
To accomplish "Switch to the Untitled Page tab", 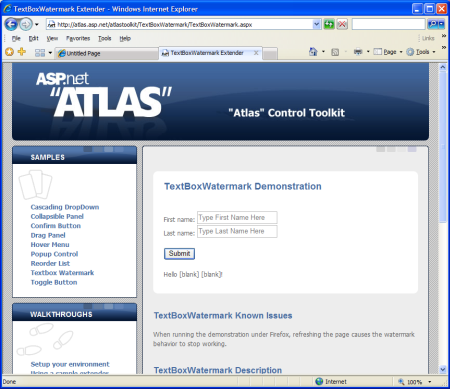I will pyautogui.click(x=106, y=53).
